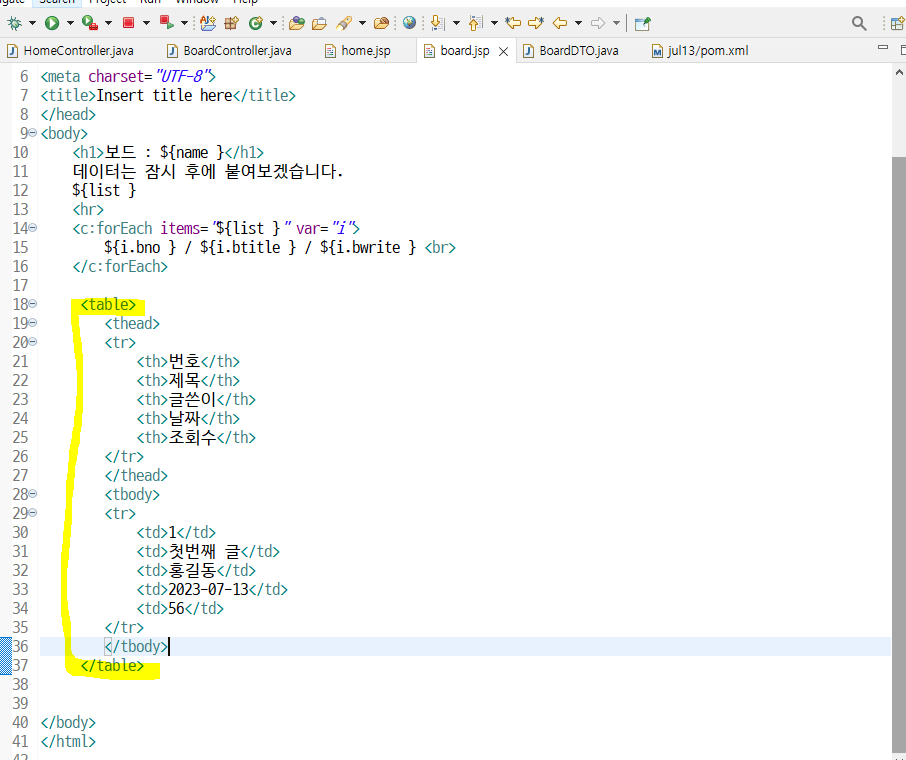Viewport: 906px width, 760px height.
Task: Open the Search flashlight dropdown arrow
Action: pos(362,23)
